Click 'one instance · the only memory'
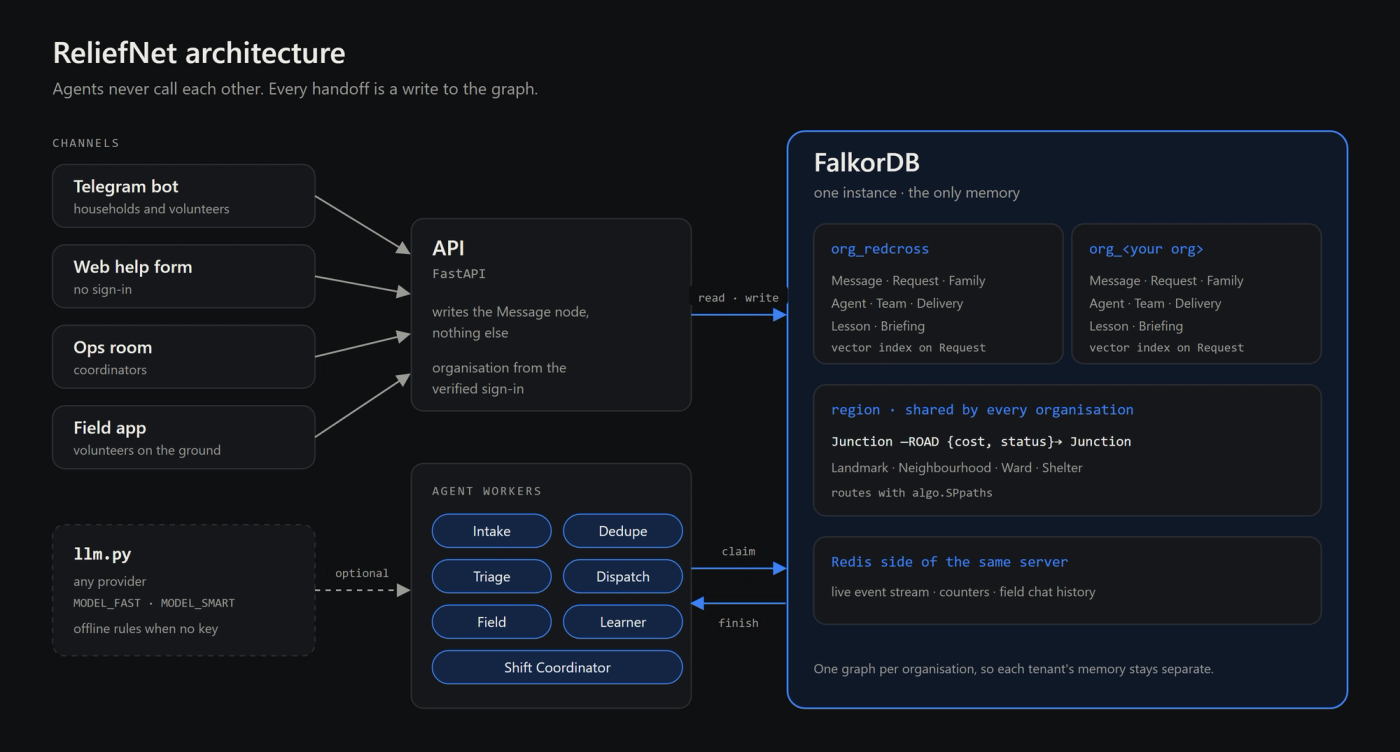The image size is (1400, 752). point(917,192)
